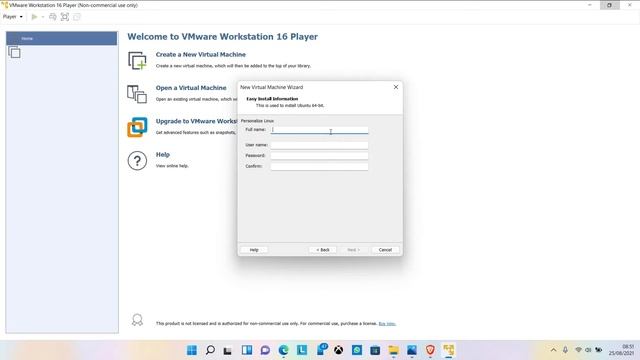Click the Open a Virtual Machine link
The width and height of the screenshot is (640, 360).
(191, 88)
